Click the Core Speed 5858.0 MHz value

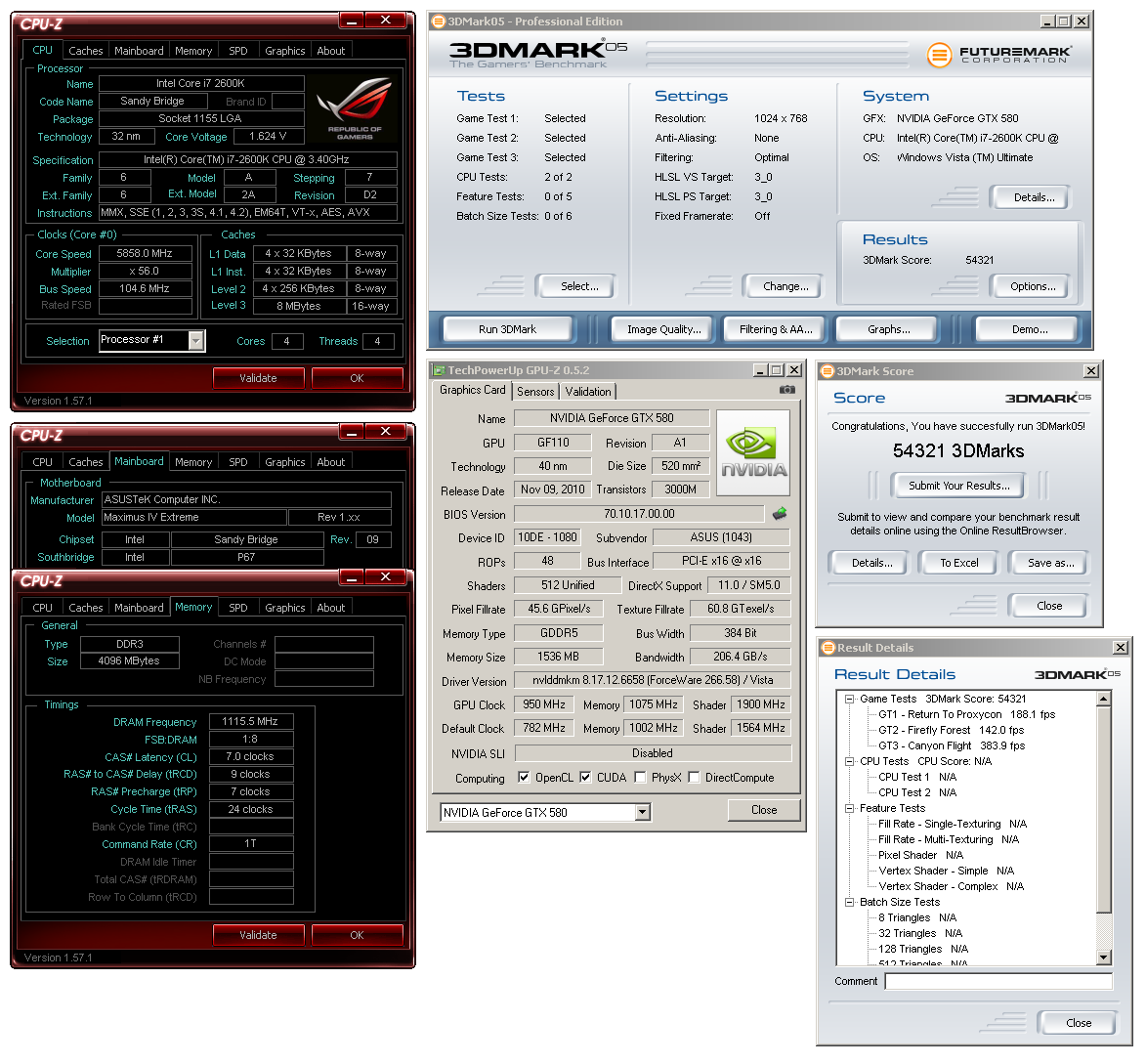point(145,254)
